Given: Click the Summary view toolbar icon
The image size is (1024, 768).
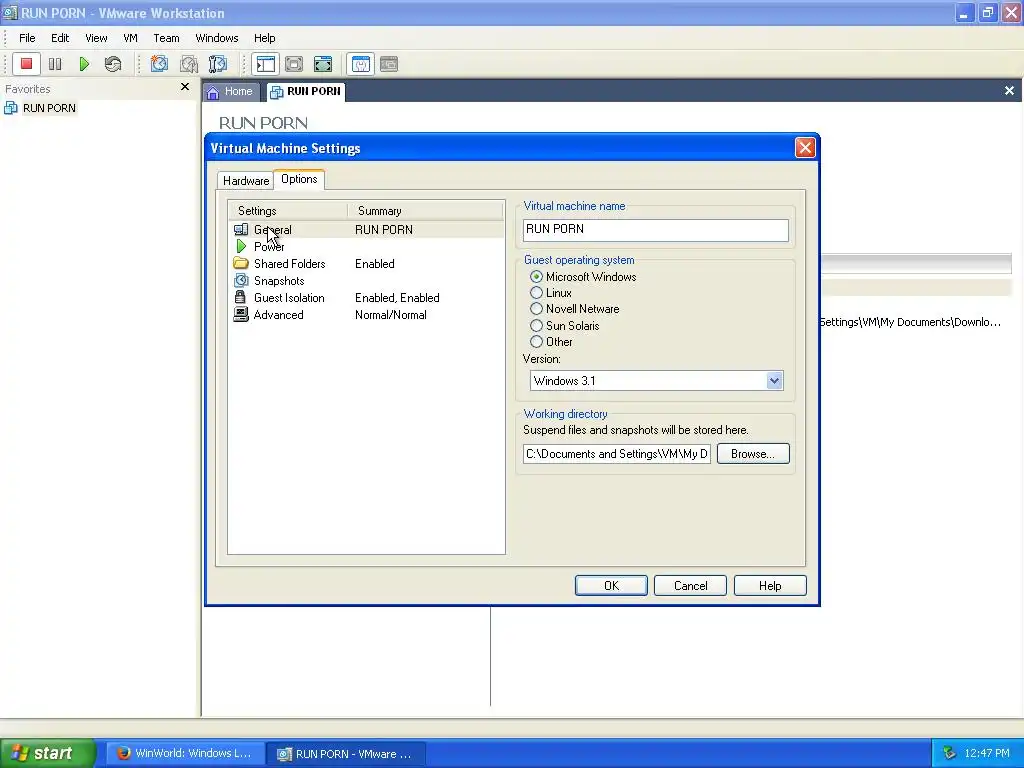Looking at the screenshot, I should pos(360,64).
